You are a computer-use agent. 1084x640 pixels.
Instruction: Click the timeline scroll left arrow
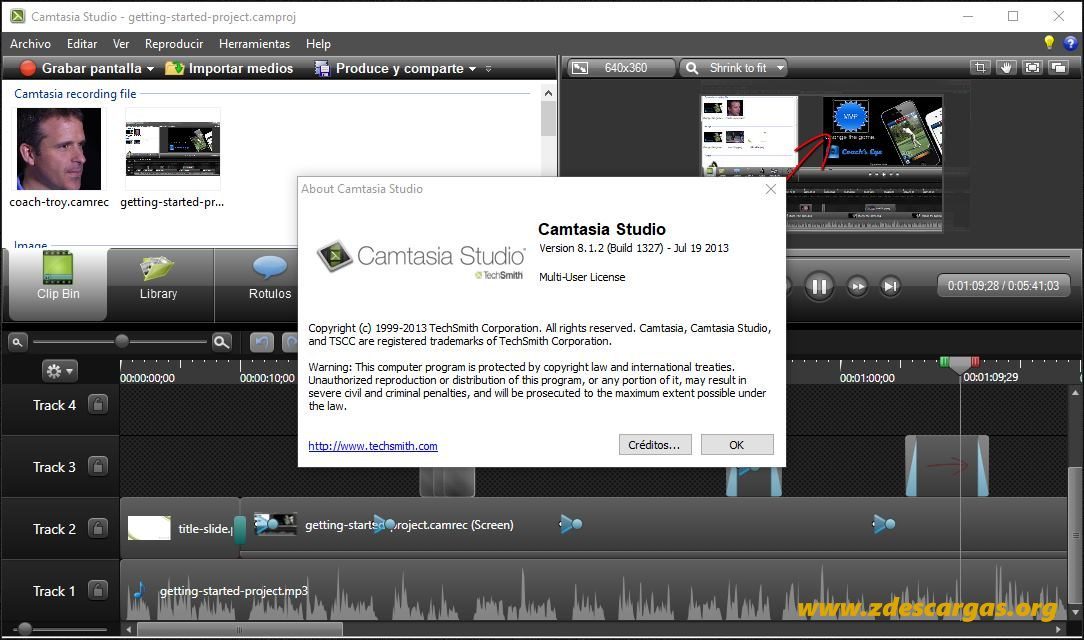click(x=129, y=630)
